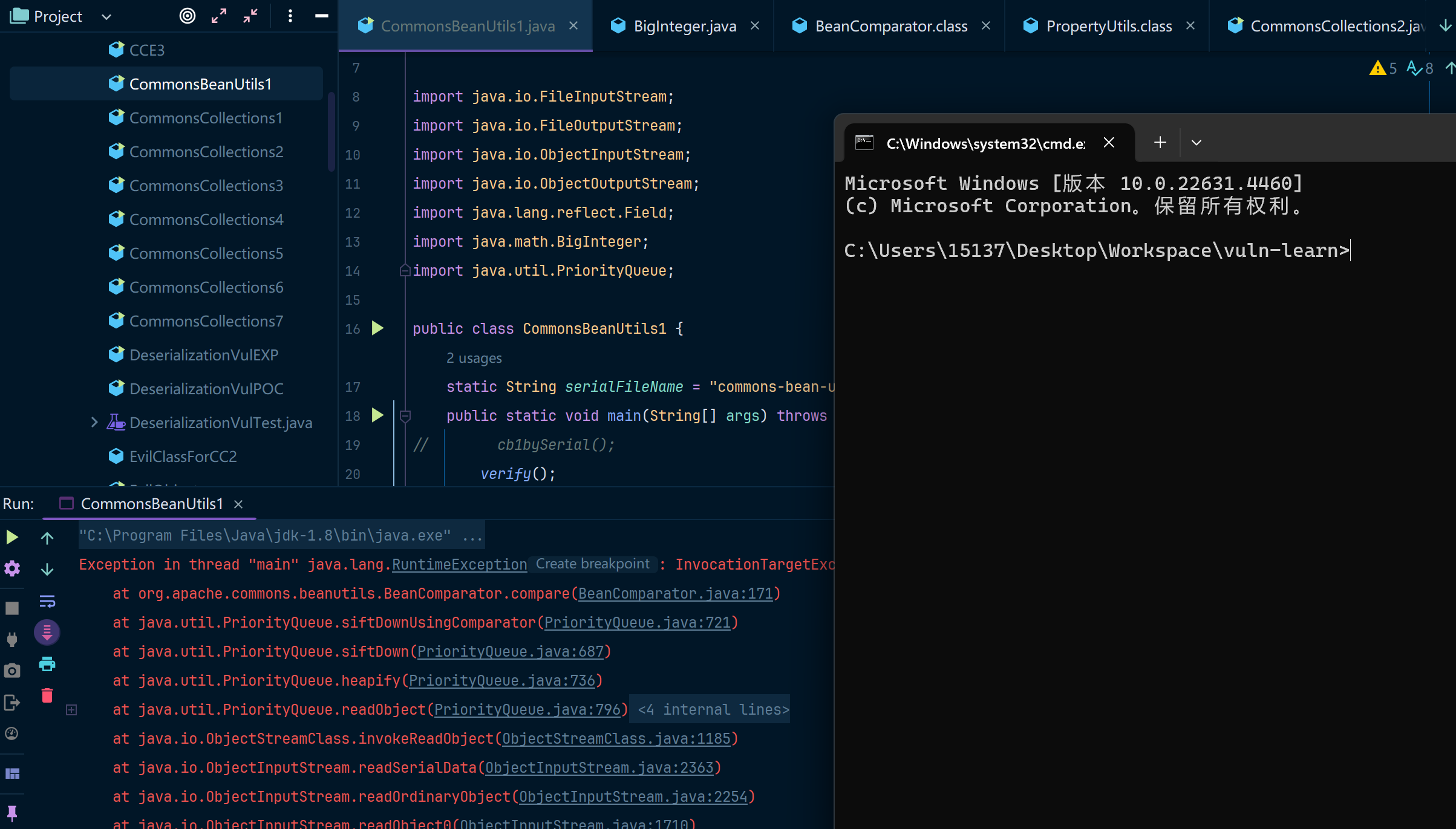Click attach debugger plug icon
The width and height of the screenshot is (1456, 829).
(x=12, y=640)
